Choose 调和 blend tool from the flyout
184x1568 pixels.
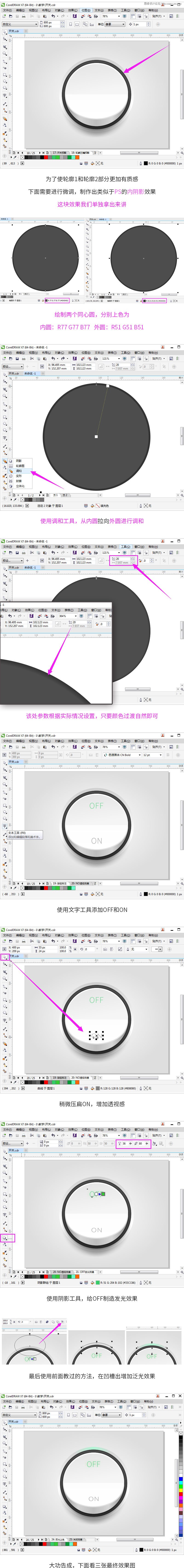(19, 471)
